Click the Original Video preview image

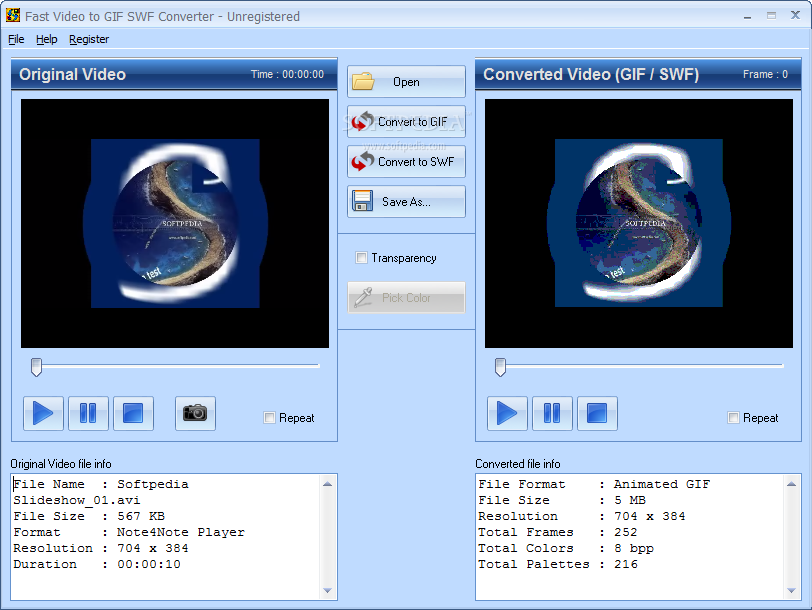point(175,224)
